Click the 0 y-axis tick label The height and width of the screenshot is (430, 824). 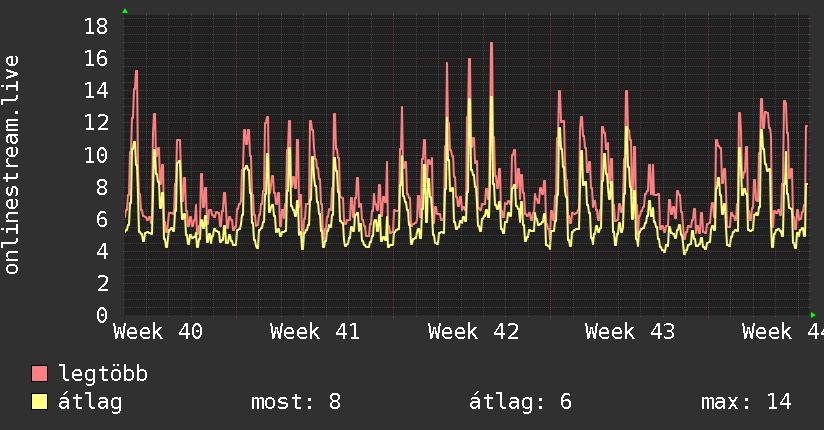coord(102,315)
